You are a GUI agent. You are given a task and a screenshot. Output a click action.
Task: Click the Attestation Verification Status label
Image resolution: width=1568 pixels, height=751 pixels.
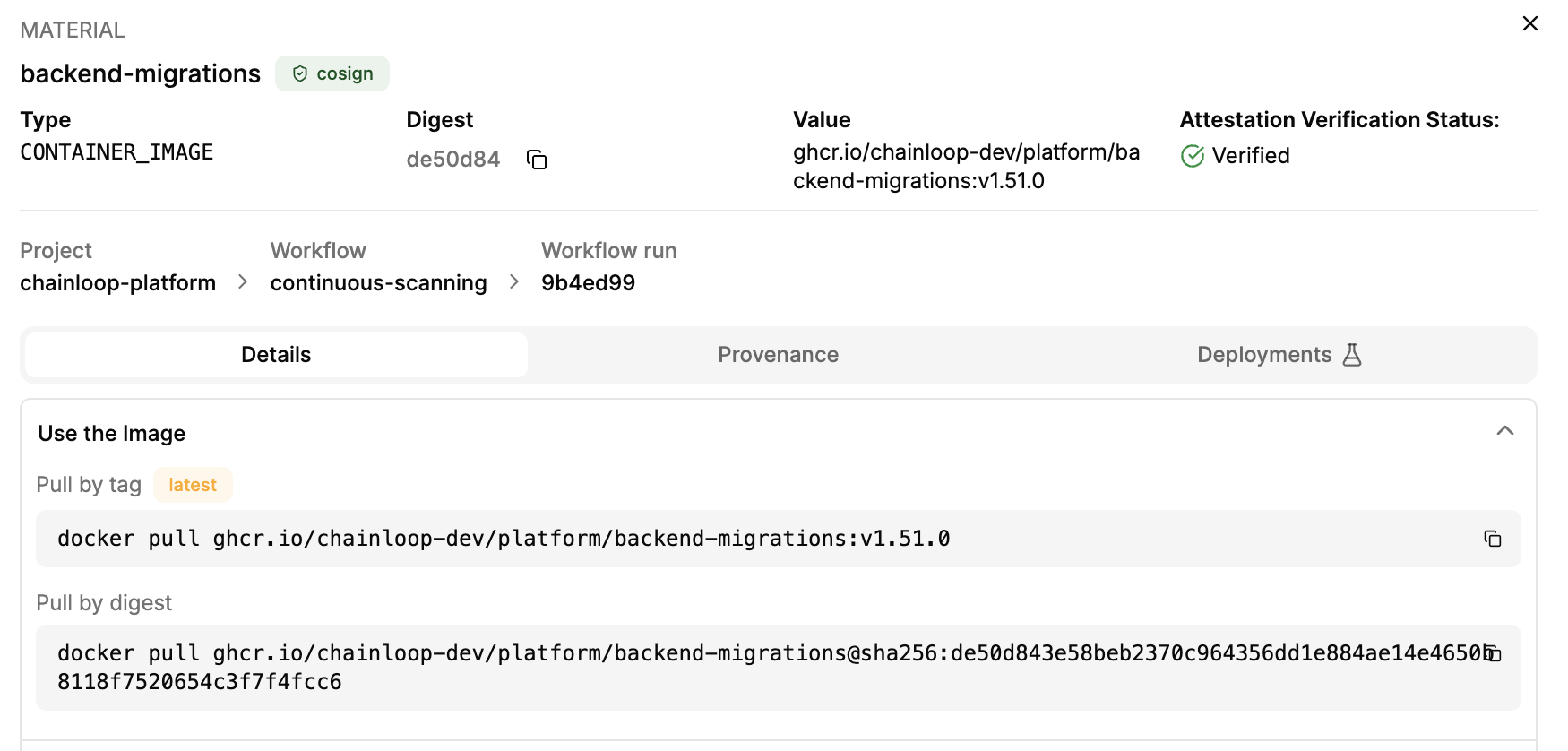click(1340, 120)
